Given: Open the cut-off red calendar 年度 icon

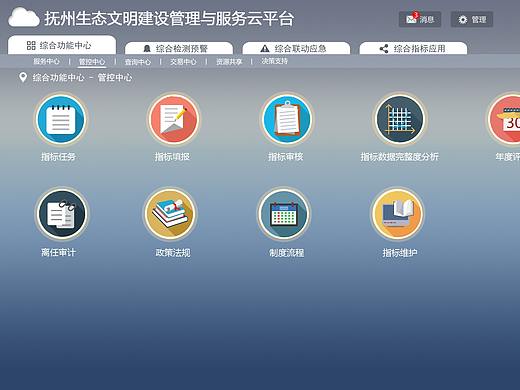Looking at the screenshot, I should (504, 120).
